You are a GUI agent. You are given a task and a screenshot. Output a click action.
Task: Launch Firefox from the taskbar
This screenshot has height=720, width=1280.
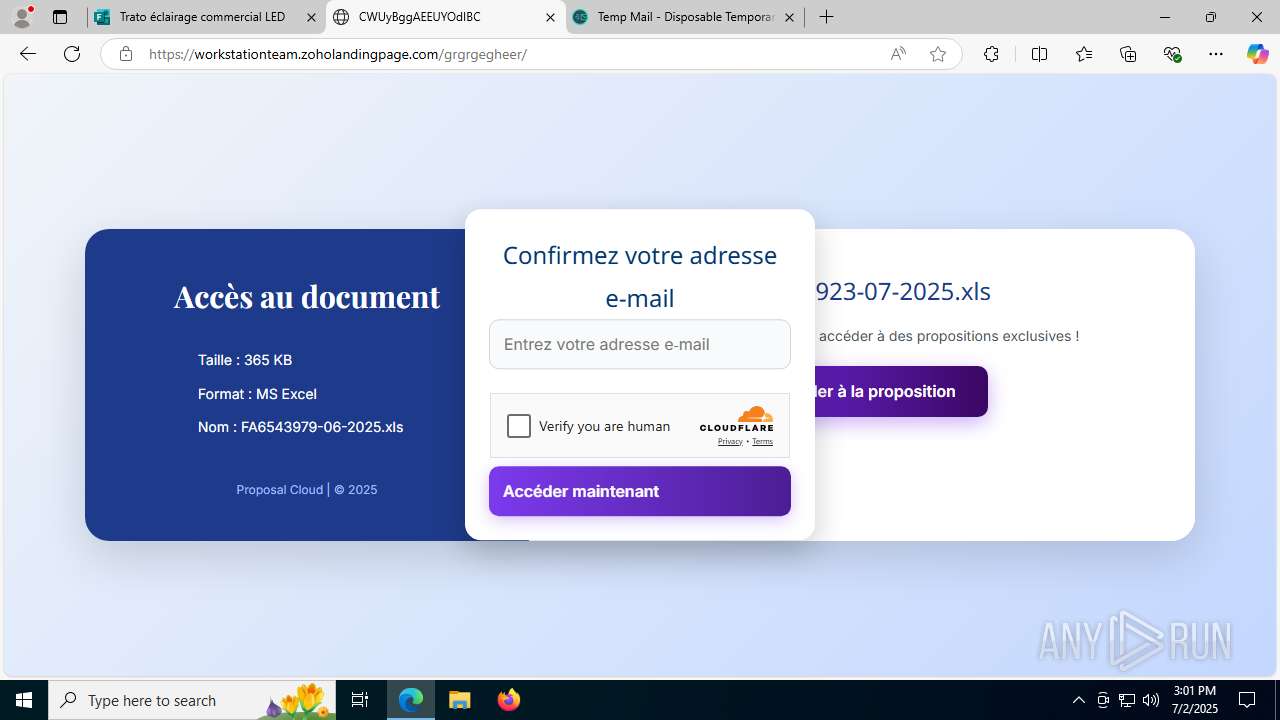point(509,700)
